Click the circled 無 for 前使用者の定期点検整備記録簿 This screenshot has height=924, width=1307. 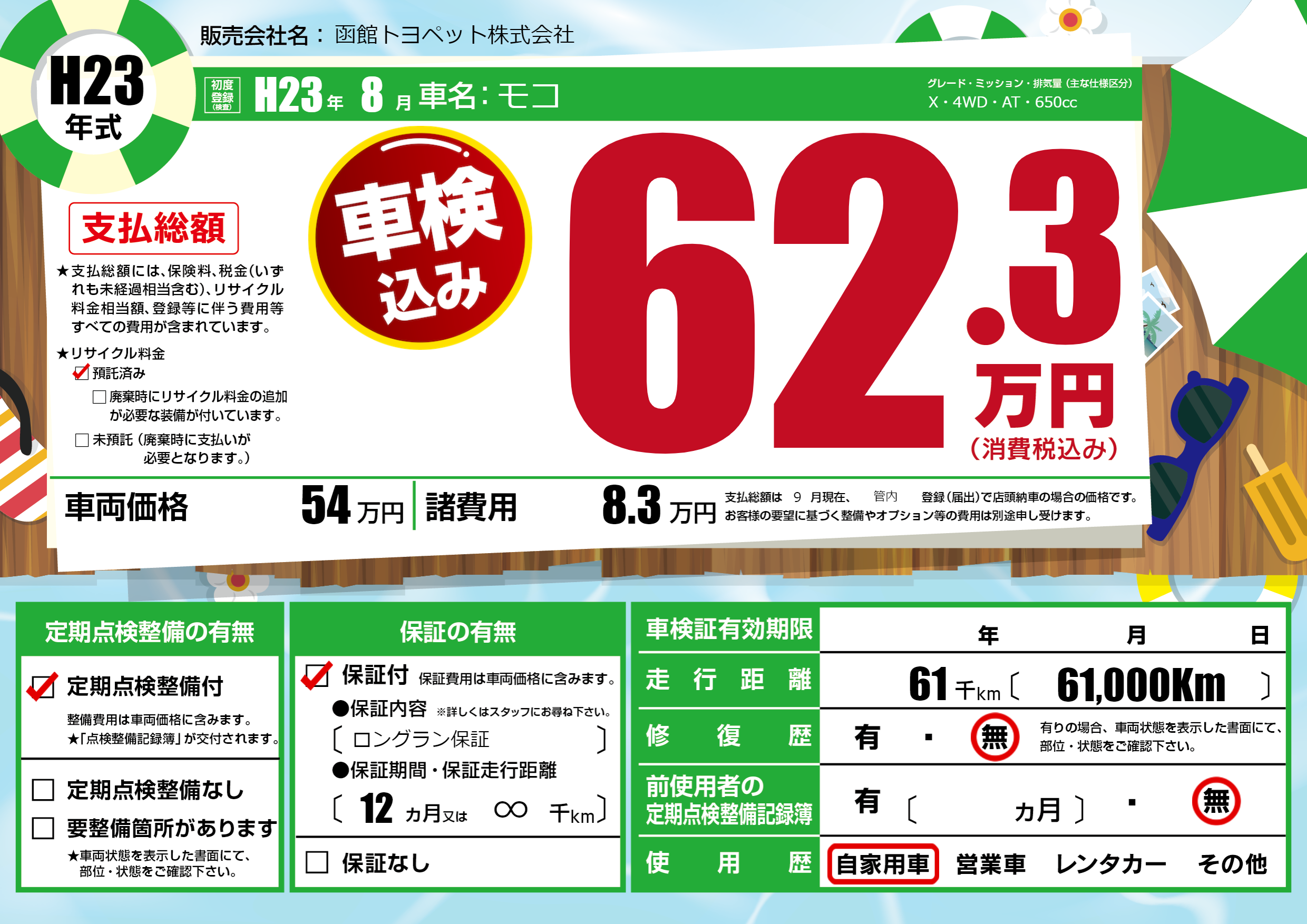1215,801
